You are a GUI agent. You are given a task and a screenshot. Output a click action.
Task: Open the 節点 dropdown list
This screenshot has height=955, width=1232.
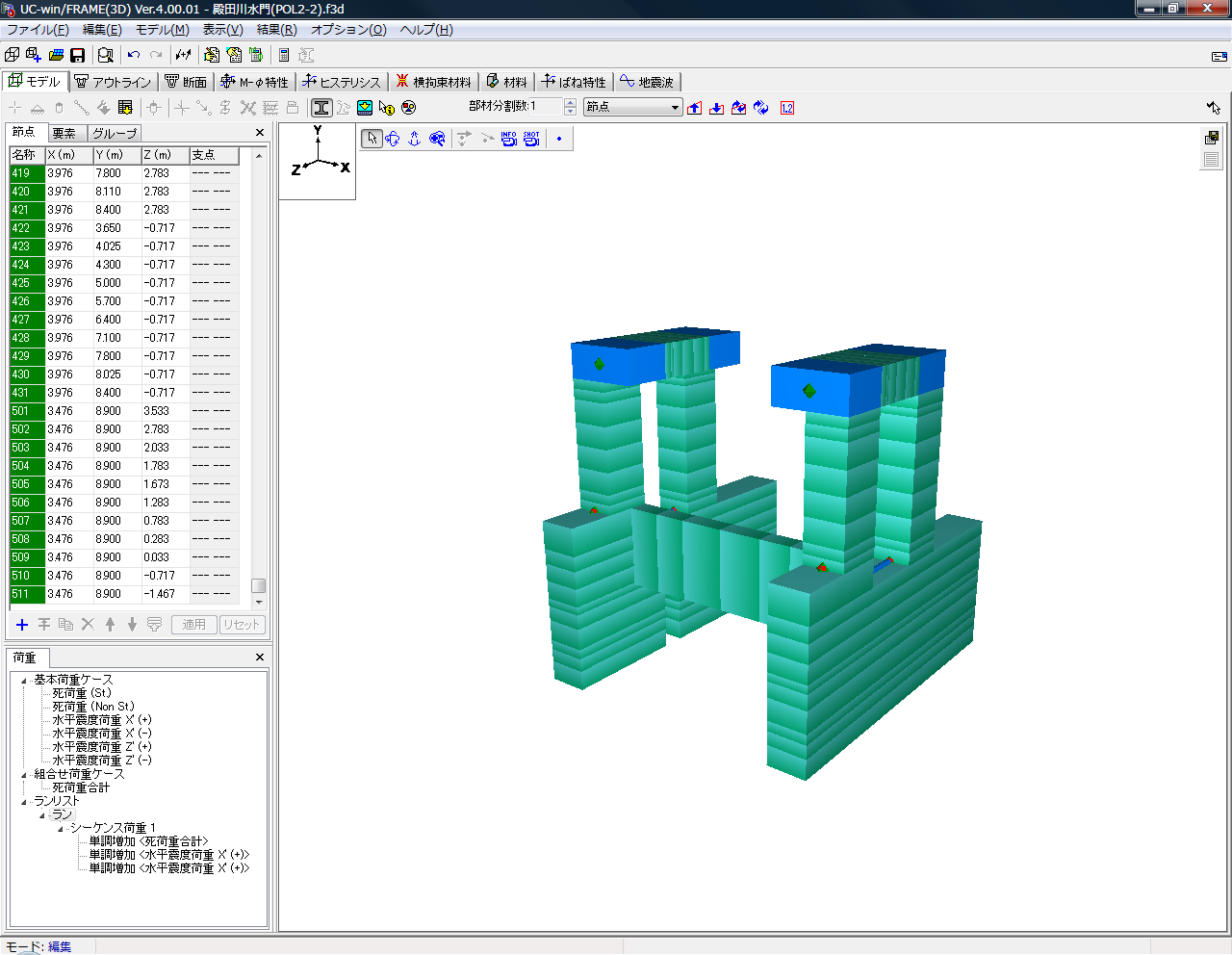[x=675, y=108]
